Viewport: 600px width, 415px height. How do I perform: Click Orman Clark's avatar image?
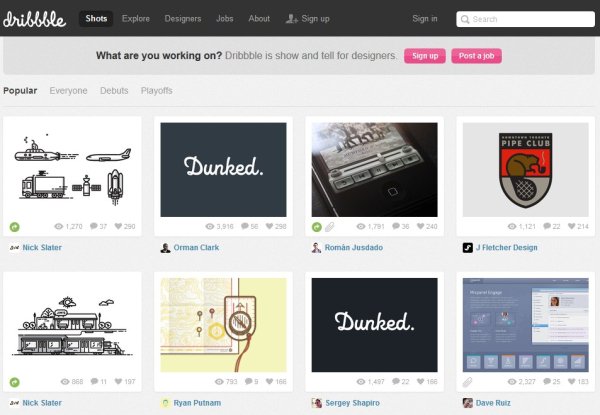[x=165, y=248]
